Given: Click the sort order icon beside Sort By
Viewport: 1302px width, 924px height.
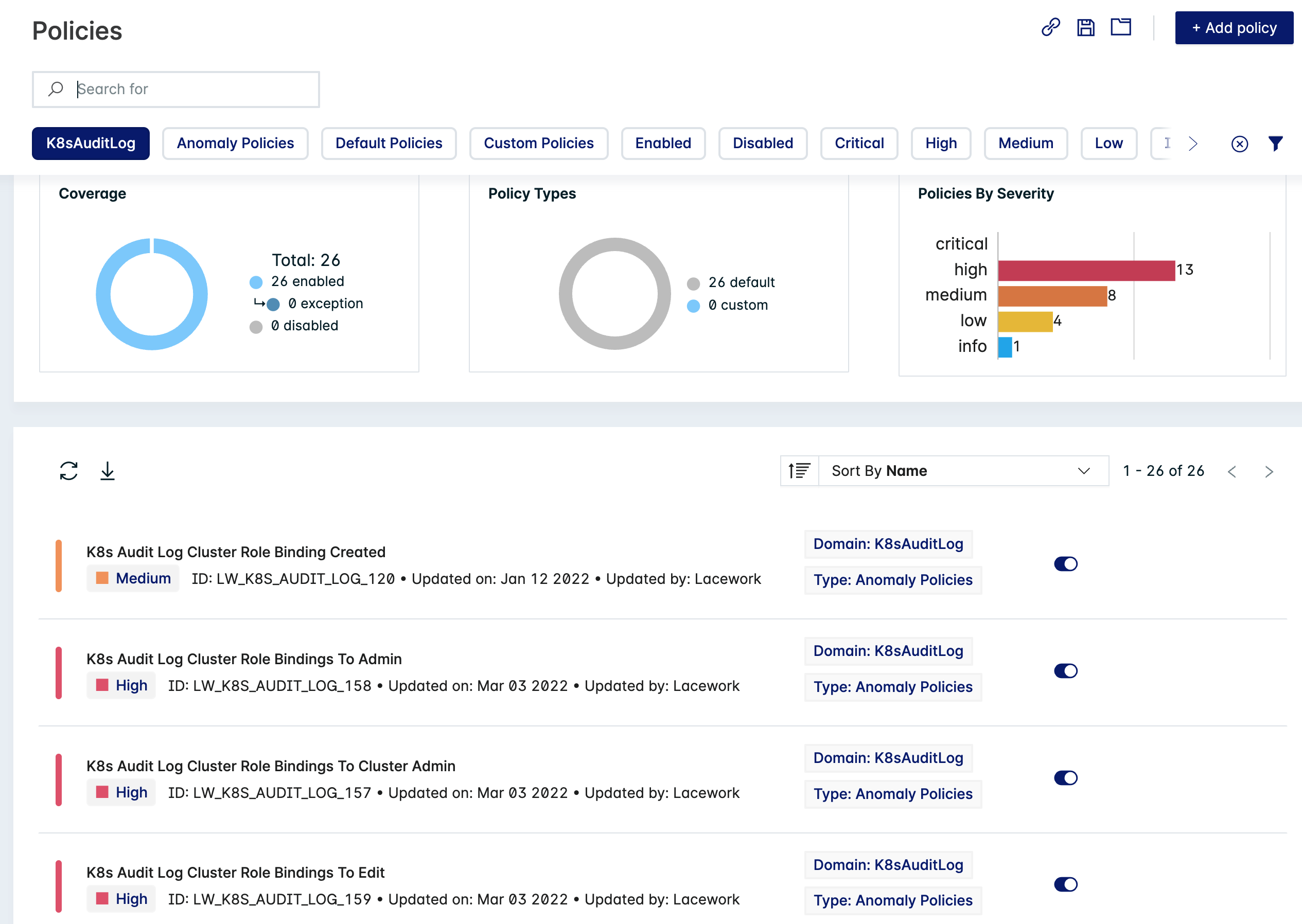Looking at the screenshot, I should (799, 471).
